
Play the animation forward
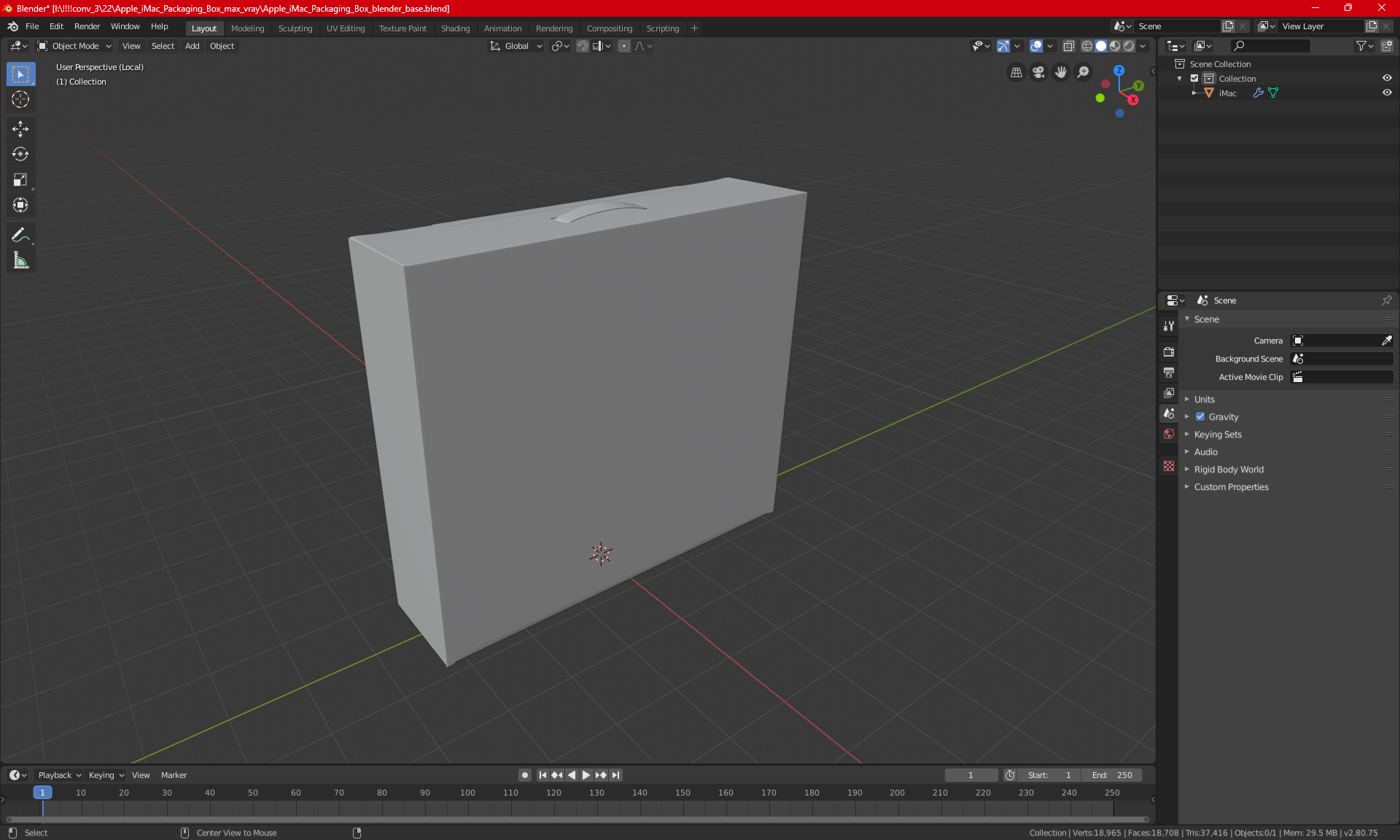pos(586,775)
